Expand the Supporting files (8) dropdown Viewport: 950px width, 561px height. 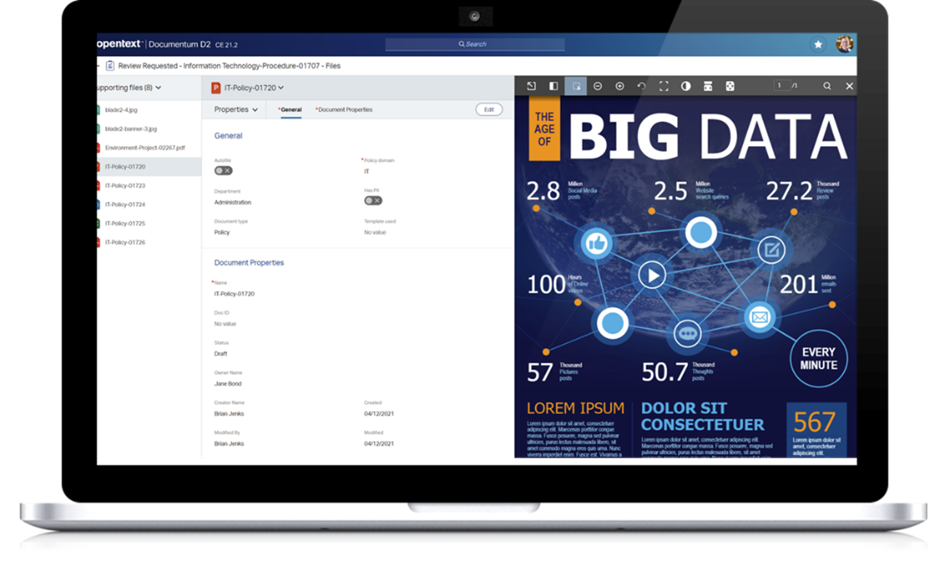[128, 88]
